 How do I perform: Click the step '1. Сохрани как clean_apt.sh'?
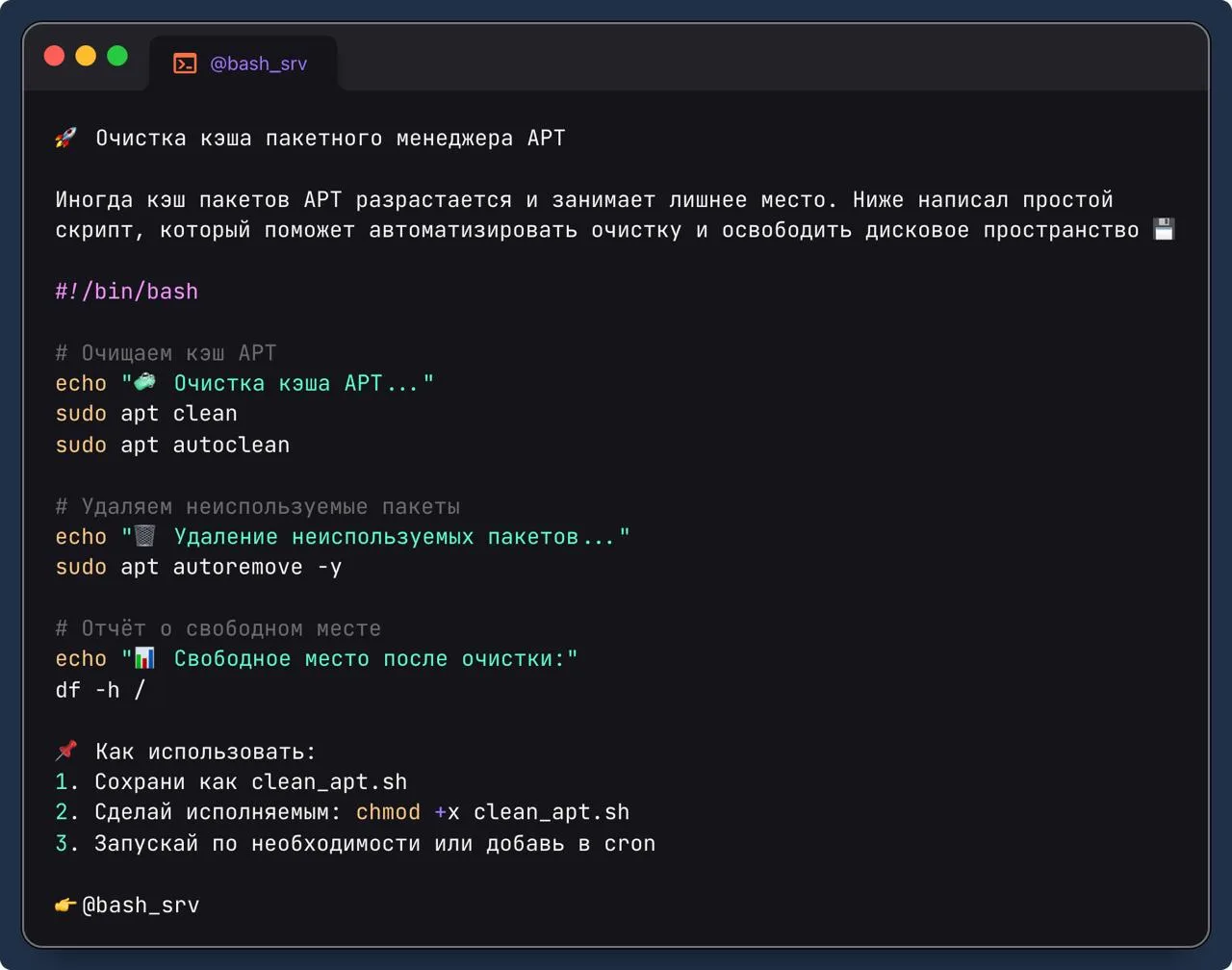[x=231, y=782]
